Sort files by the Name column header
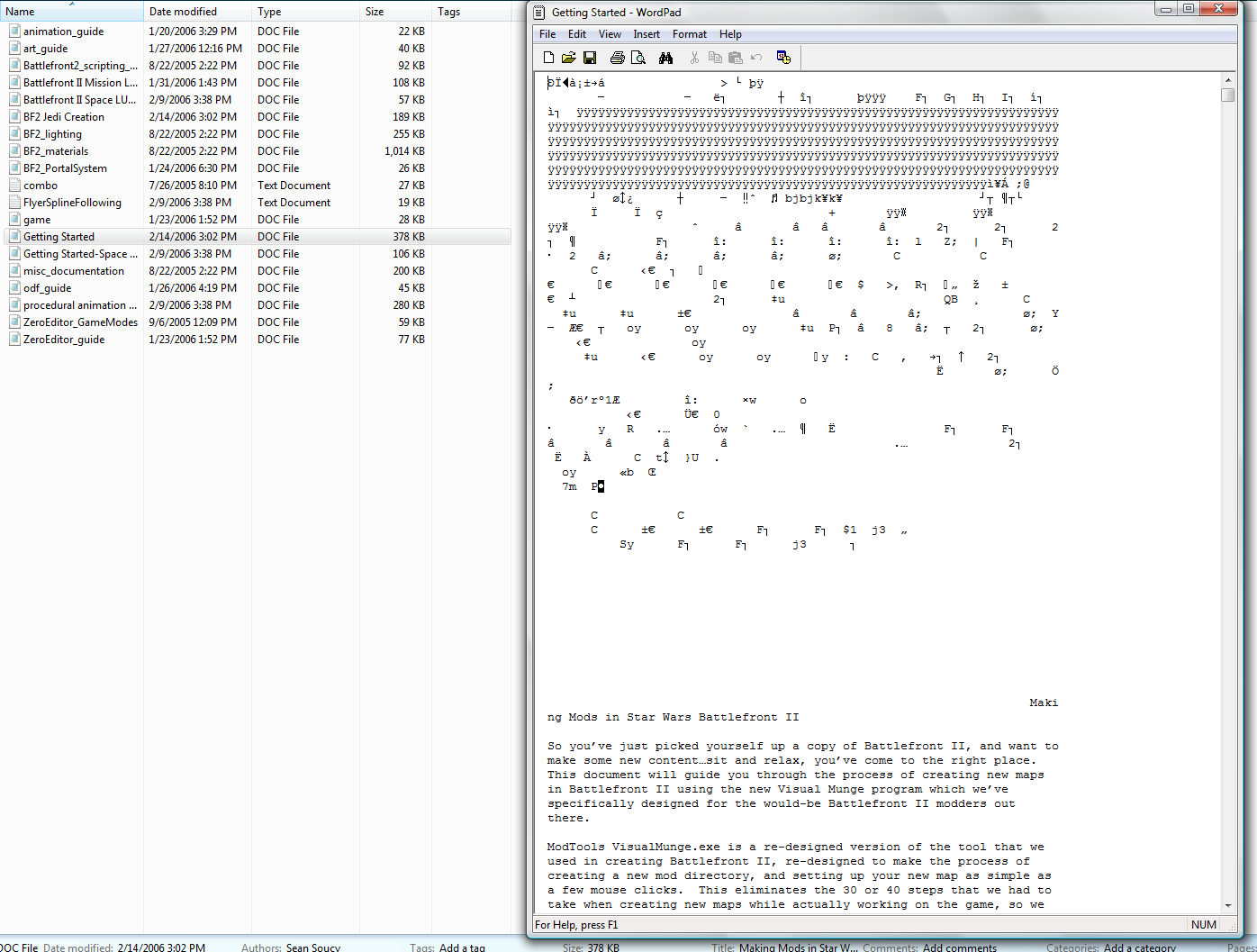This screenshot has height=952, width=1257. tap(72, 11)
